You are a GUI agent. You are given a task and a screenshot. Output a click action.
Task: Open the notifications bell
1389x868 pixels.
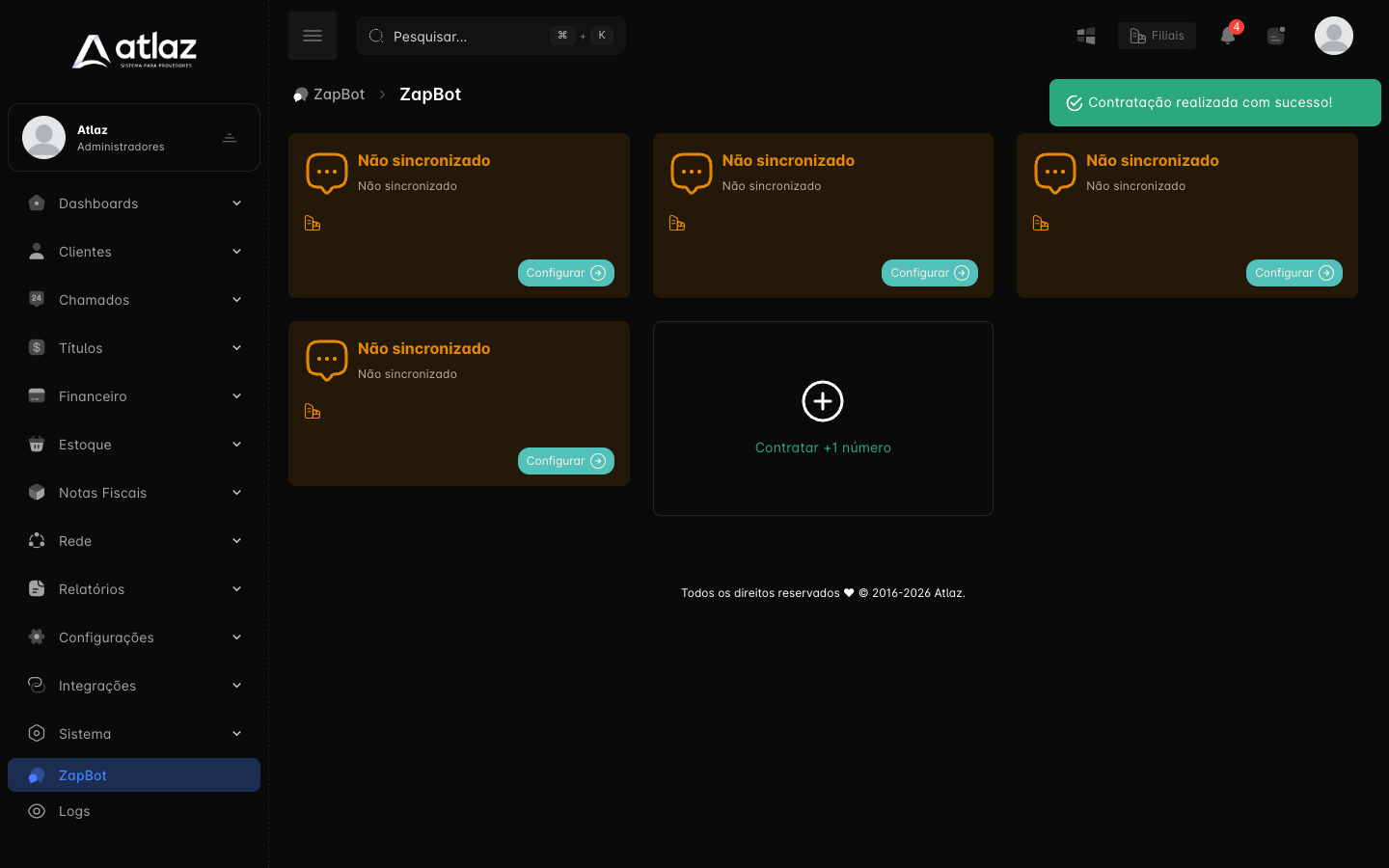pyautogui.click(x=1228, y=36)
